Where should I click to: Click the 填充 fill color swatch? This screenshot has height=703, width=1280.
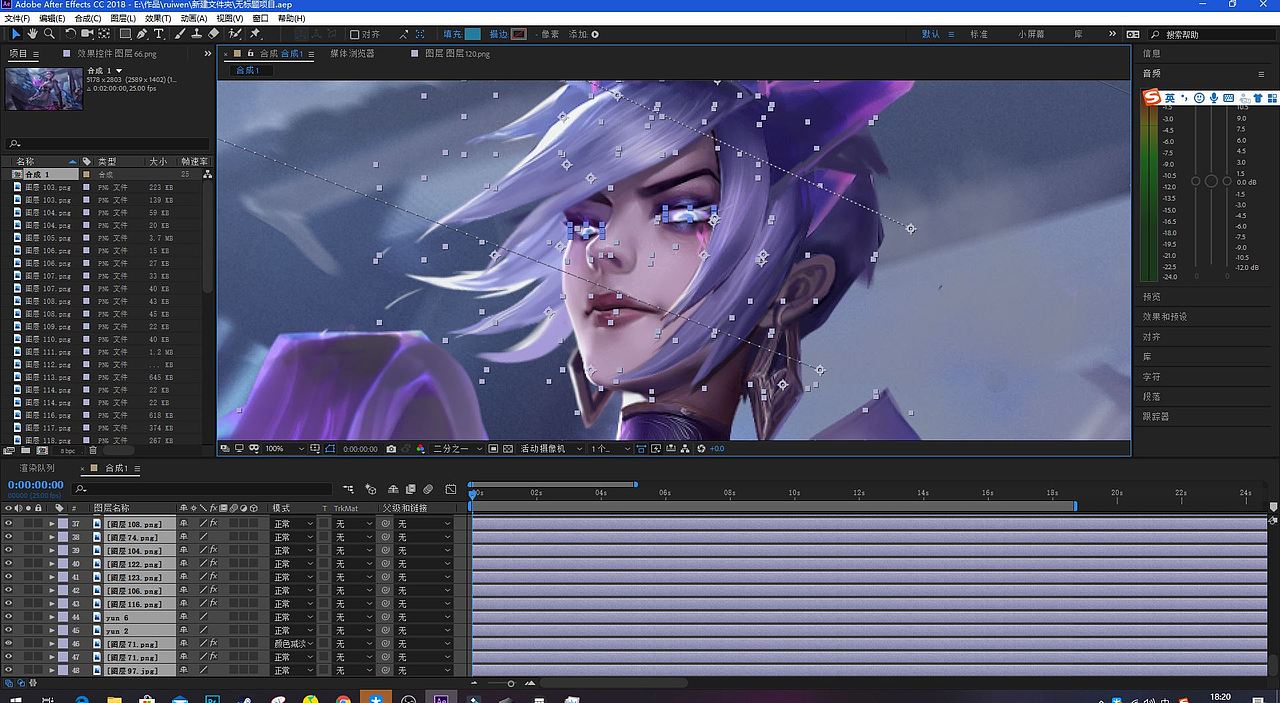[472, 34]
